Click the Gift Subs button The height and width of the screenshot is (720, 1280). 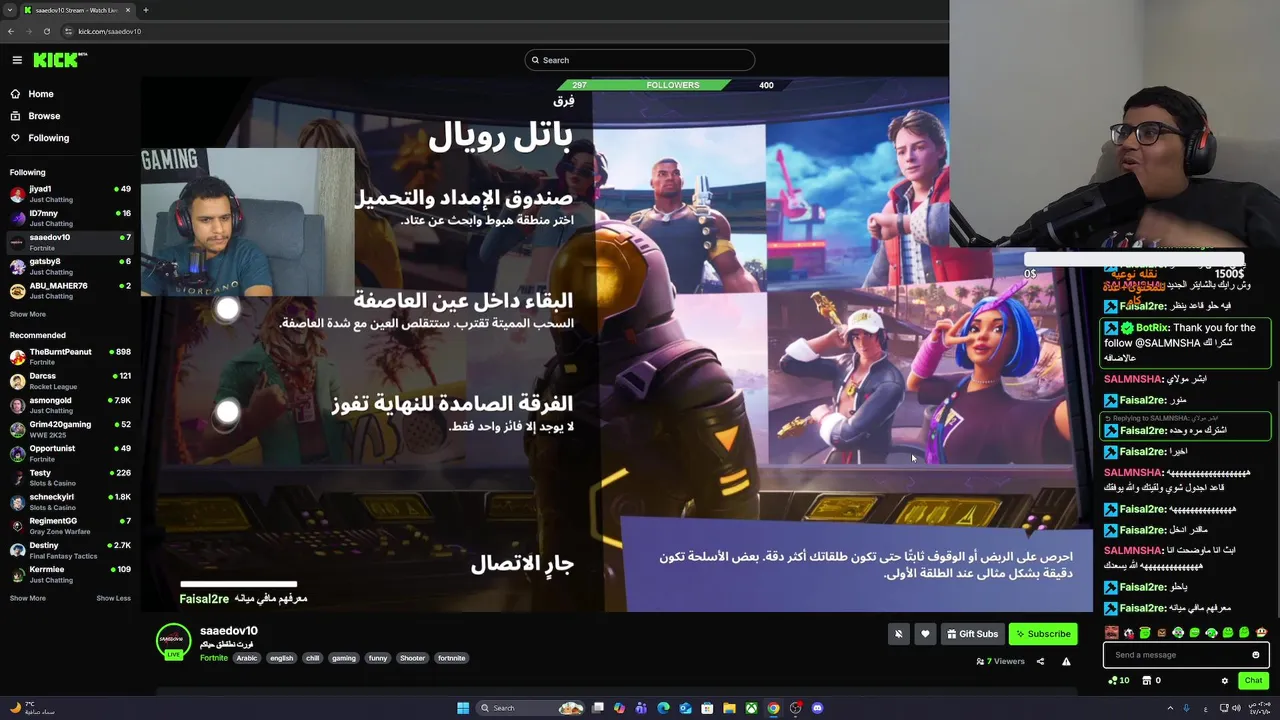[x=972, y=633]
